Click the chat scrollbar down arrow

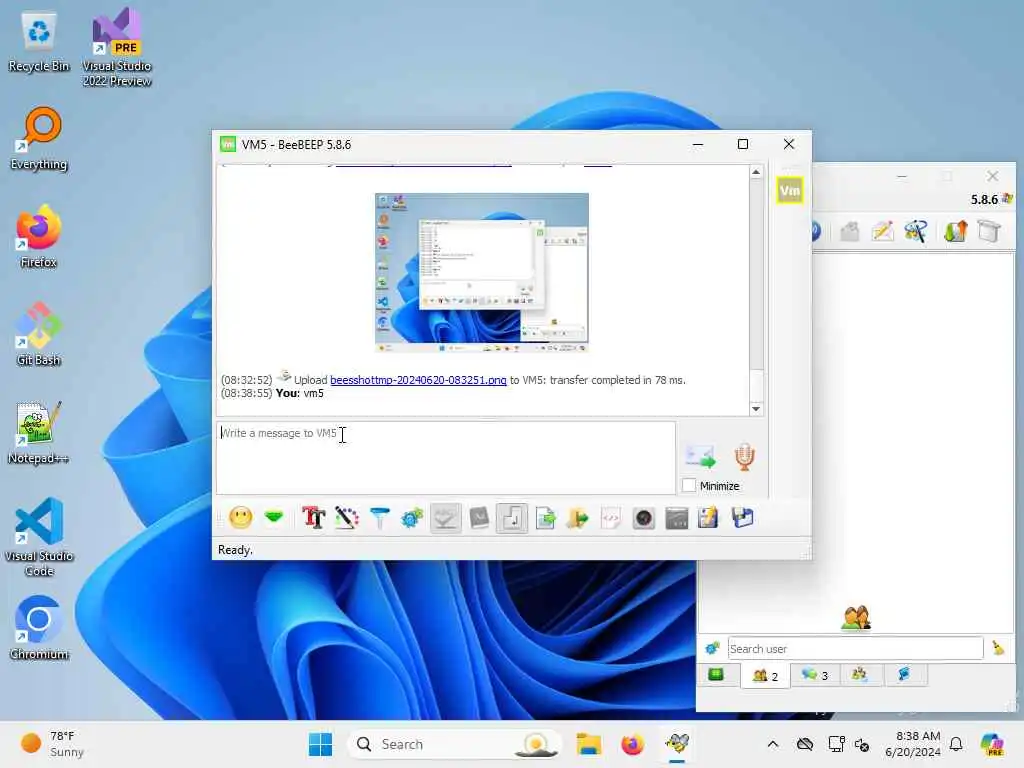[756, 409]
